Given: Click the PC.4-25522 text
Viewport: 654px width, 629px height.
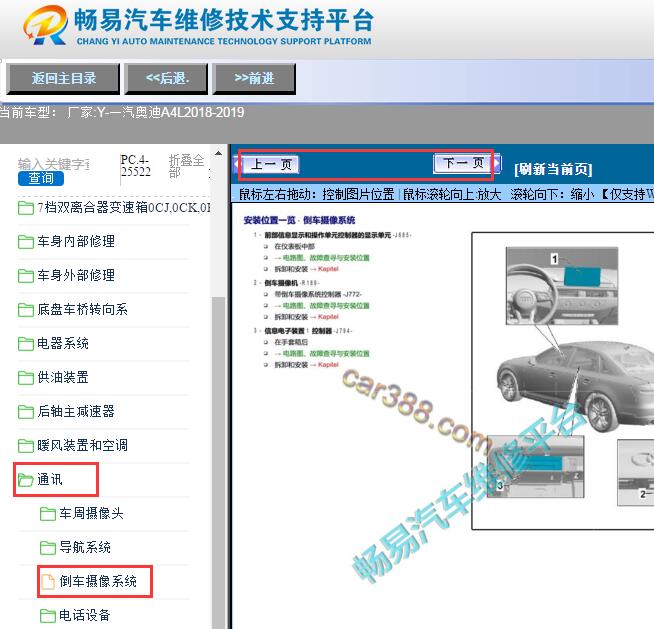Looking at the screenshot, I should pyautogui.click(x=136, y=166).
